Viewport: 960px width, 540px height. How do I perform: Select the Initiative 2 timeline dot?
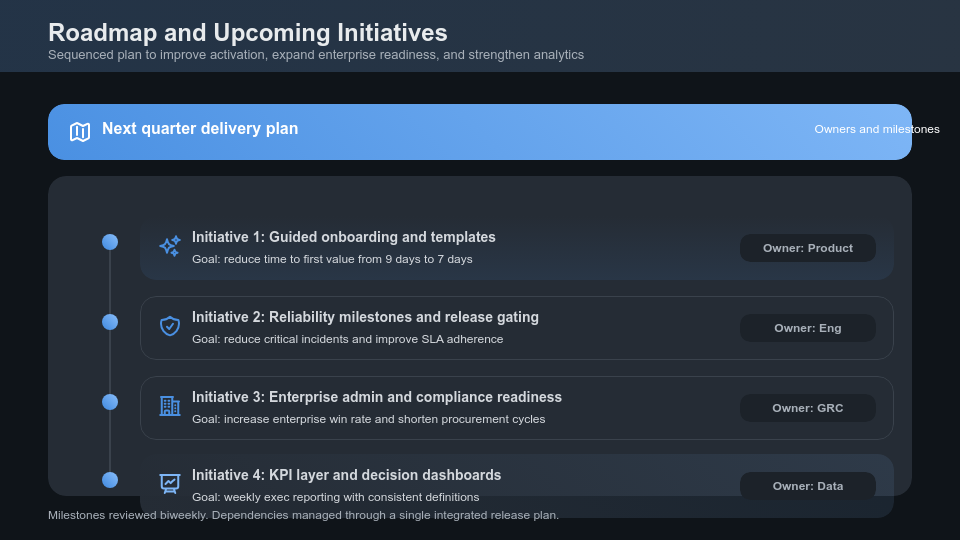pyautogui.click(x=110, y=322)
